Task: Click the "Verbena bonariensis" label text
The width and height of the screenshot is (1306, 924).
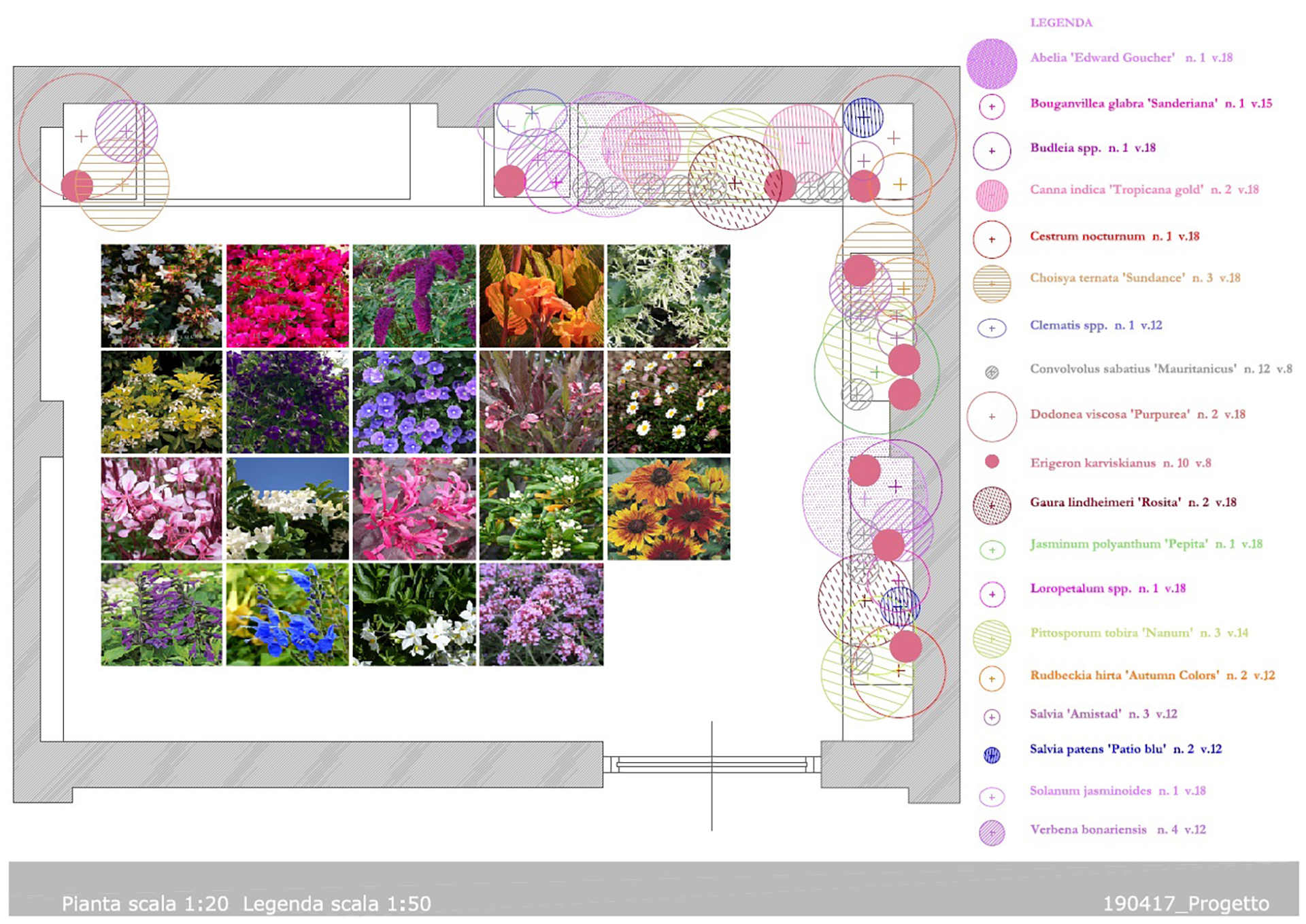Action: tap(1088, 829)
